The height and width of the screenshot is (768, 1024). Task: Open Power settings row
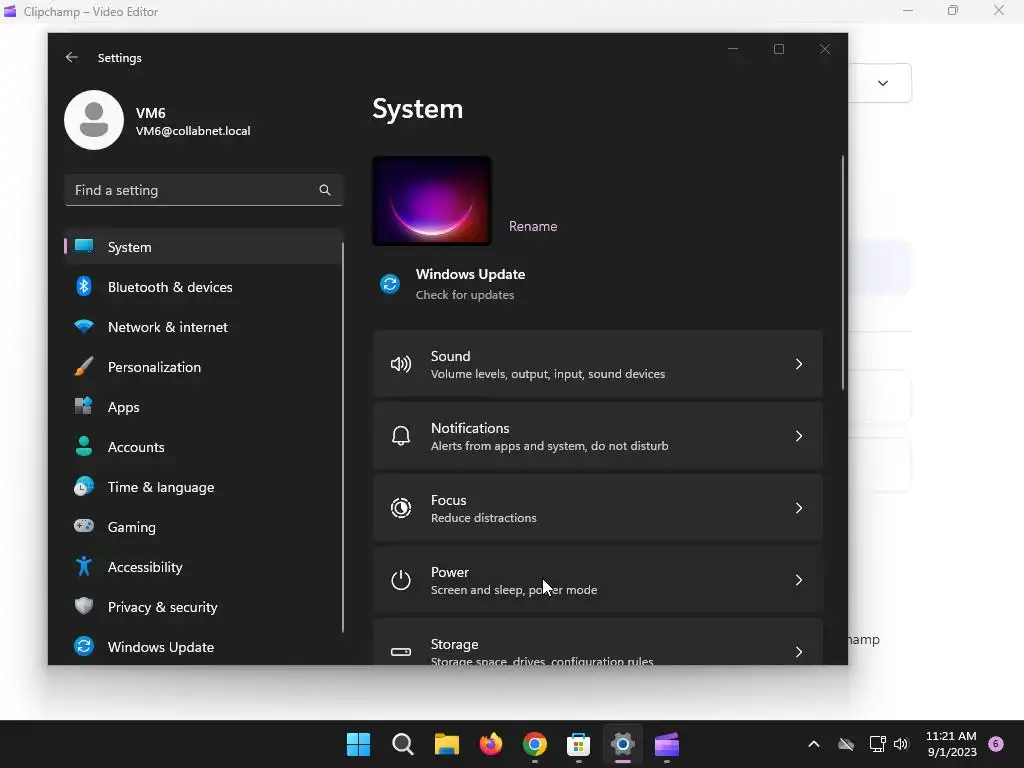[x=598, y=580]
